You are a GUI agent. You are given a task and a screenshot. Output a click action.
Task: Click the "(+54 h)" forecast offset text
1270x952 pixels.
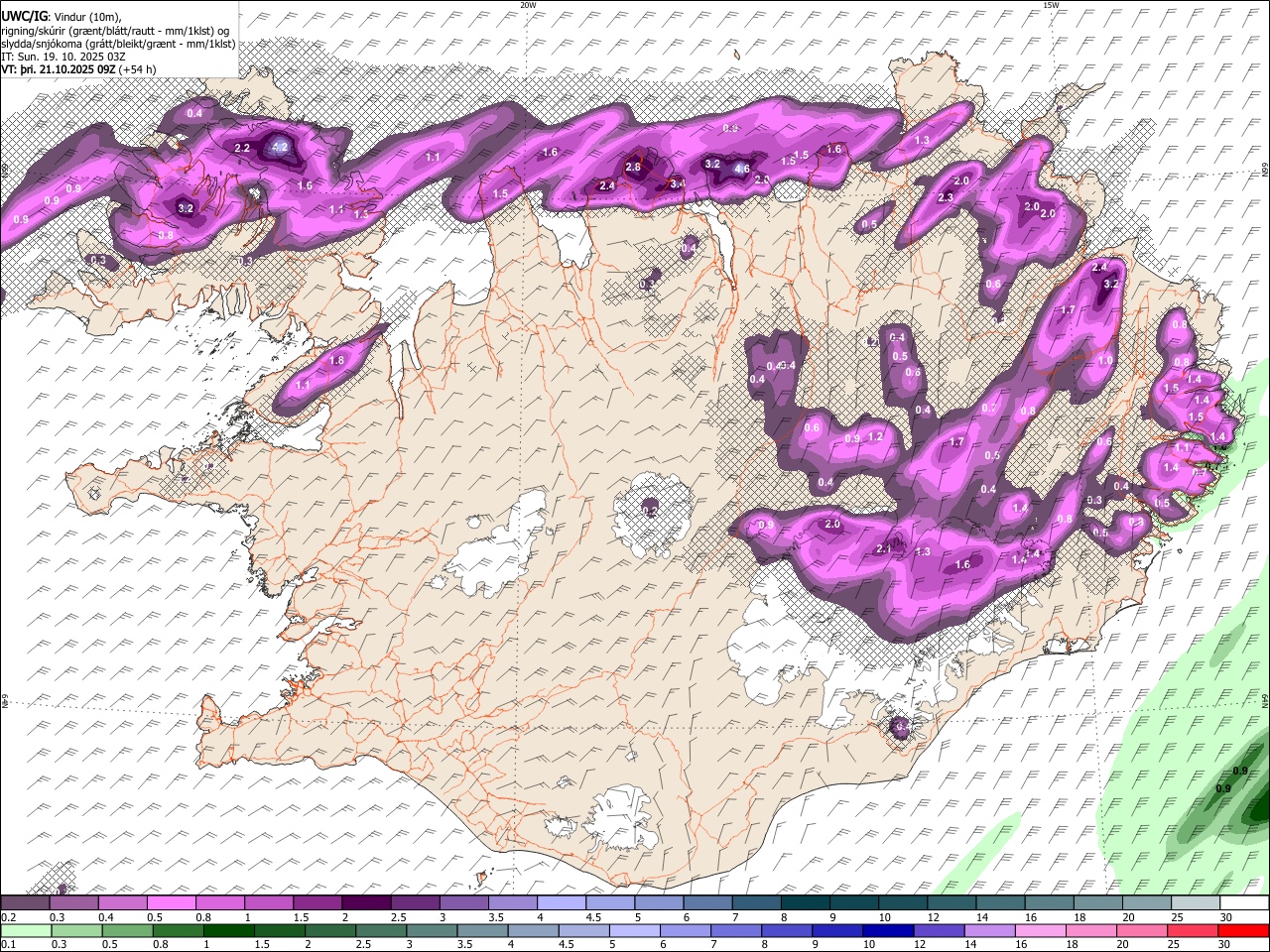[x=138, y=70]
